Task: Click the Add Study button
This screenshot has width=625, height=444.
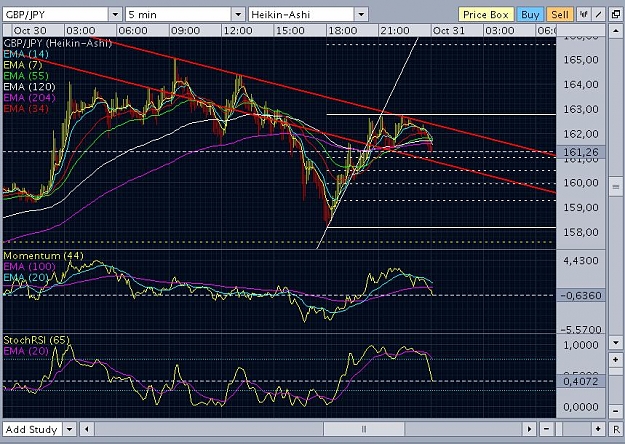Action: click(x=32, y=429)
